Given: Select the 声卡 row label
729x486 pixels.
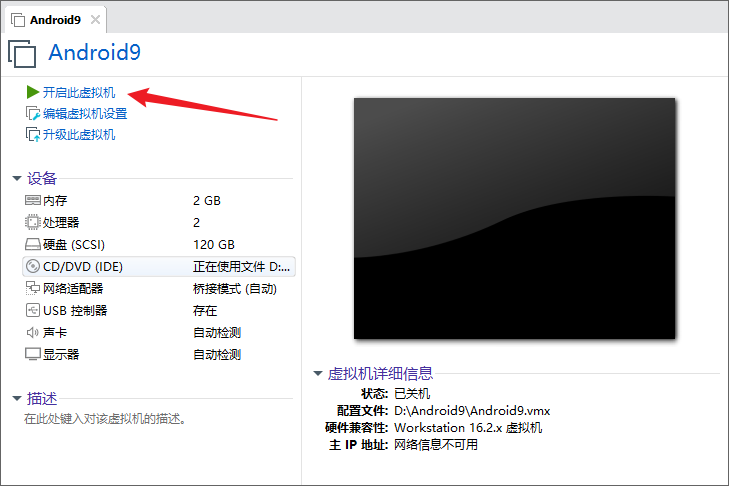Looking at the screenshot, I should pos(55,333).
